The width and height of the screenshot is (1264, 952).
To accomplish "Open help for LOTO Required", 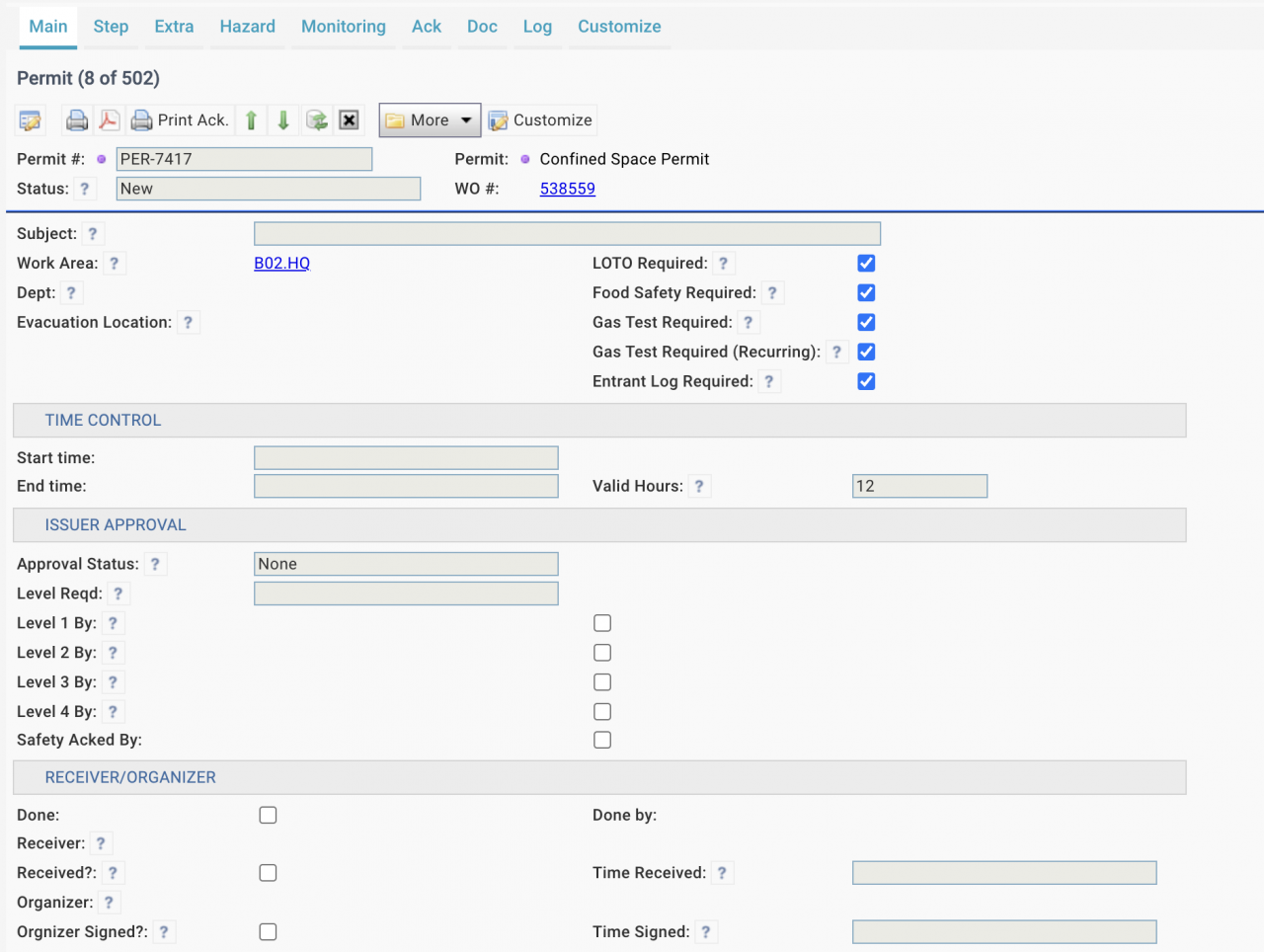I will point(724,264).
